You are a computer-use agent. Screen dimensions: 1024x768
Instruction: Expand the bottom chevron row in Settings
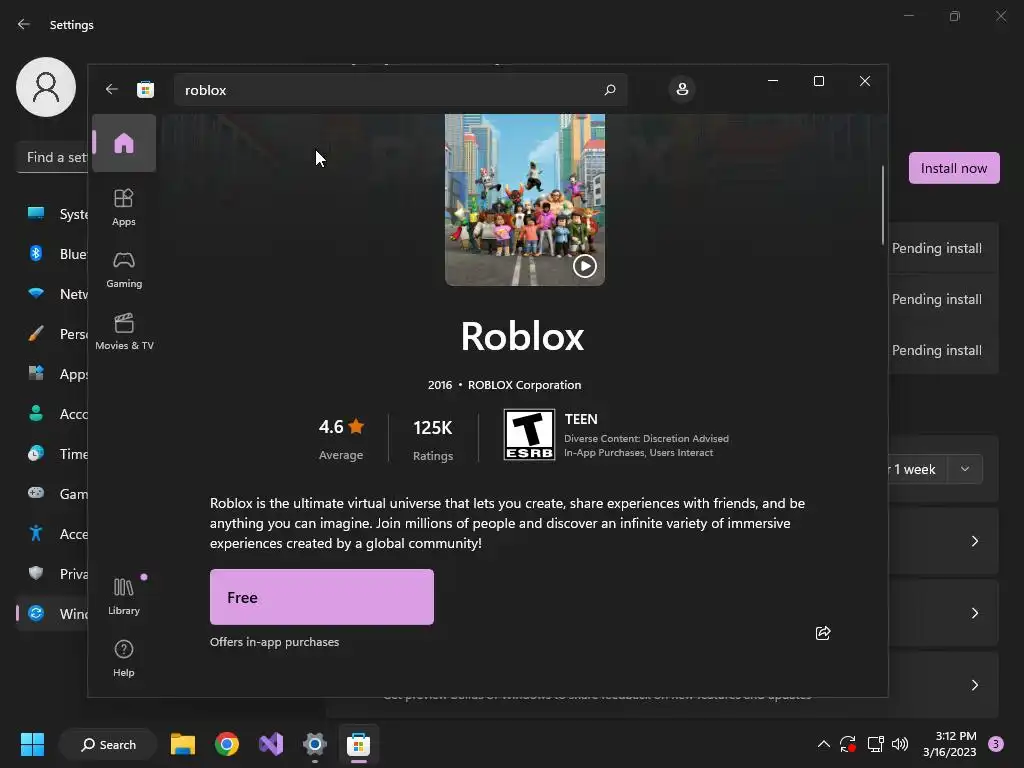pos(974,684)
